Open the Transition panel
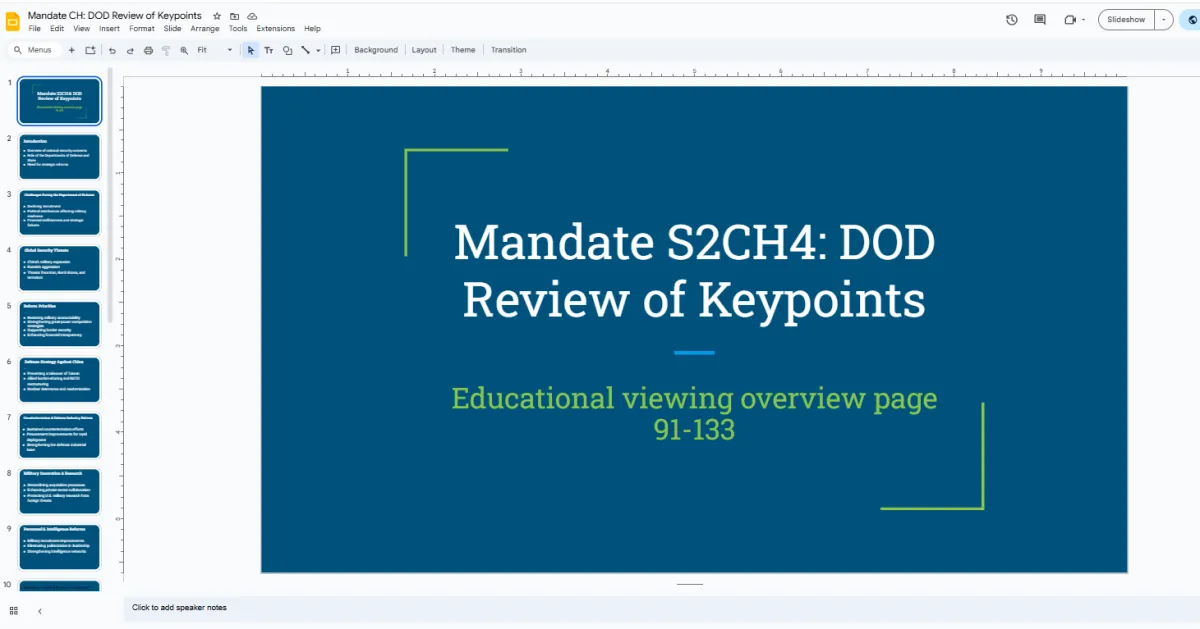This screenshot has width=1200, height=629. [x=509, y=50]
